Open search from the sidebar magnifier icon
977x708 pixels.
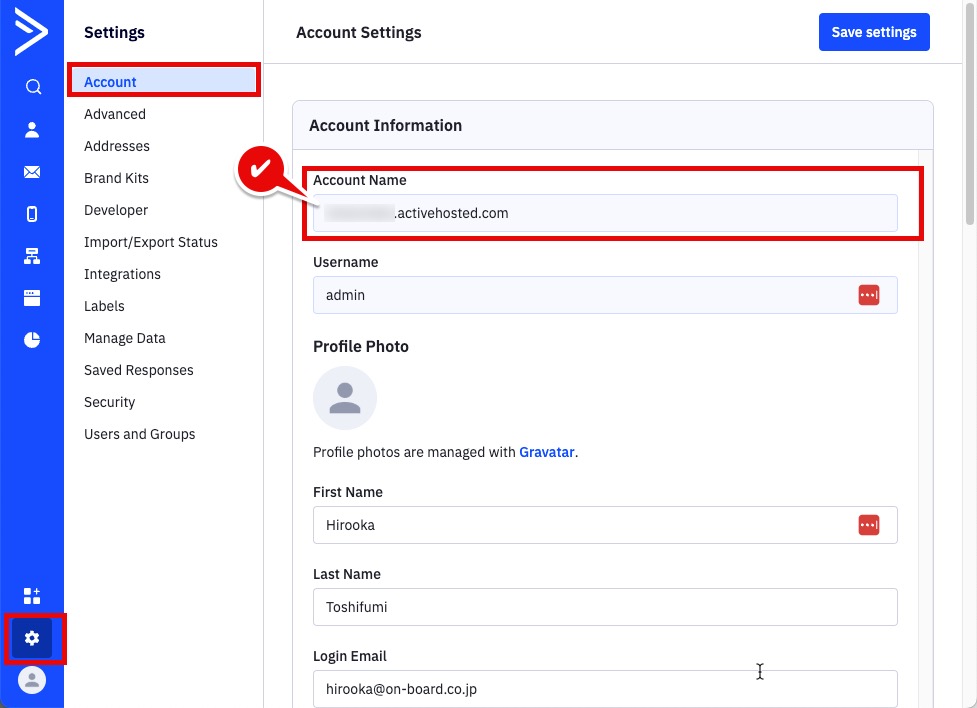point(33,87)
